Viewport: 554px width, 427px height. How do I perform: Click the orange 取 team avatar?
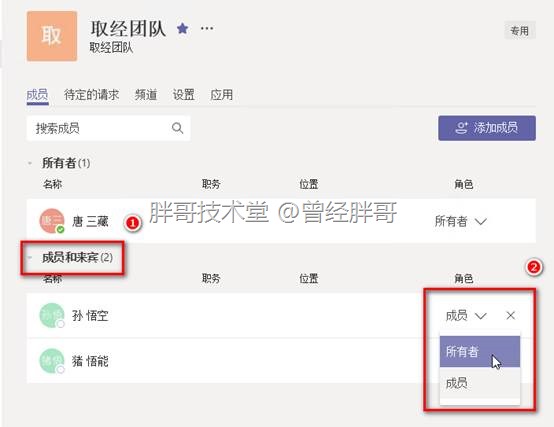click(52, 36)
